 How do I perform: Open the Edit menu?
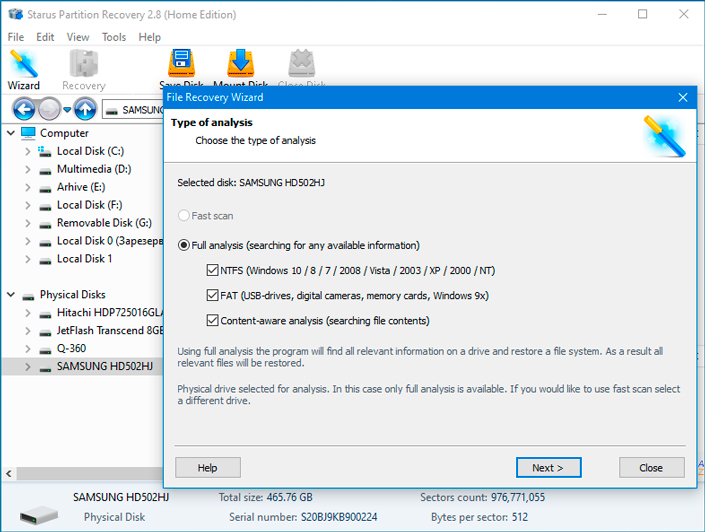coord(45,37)
